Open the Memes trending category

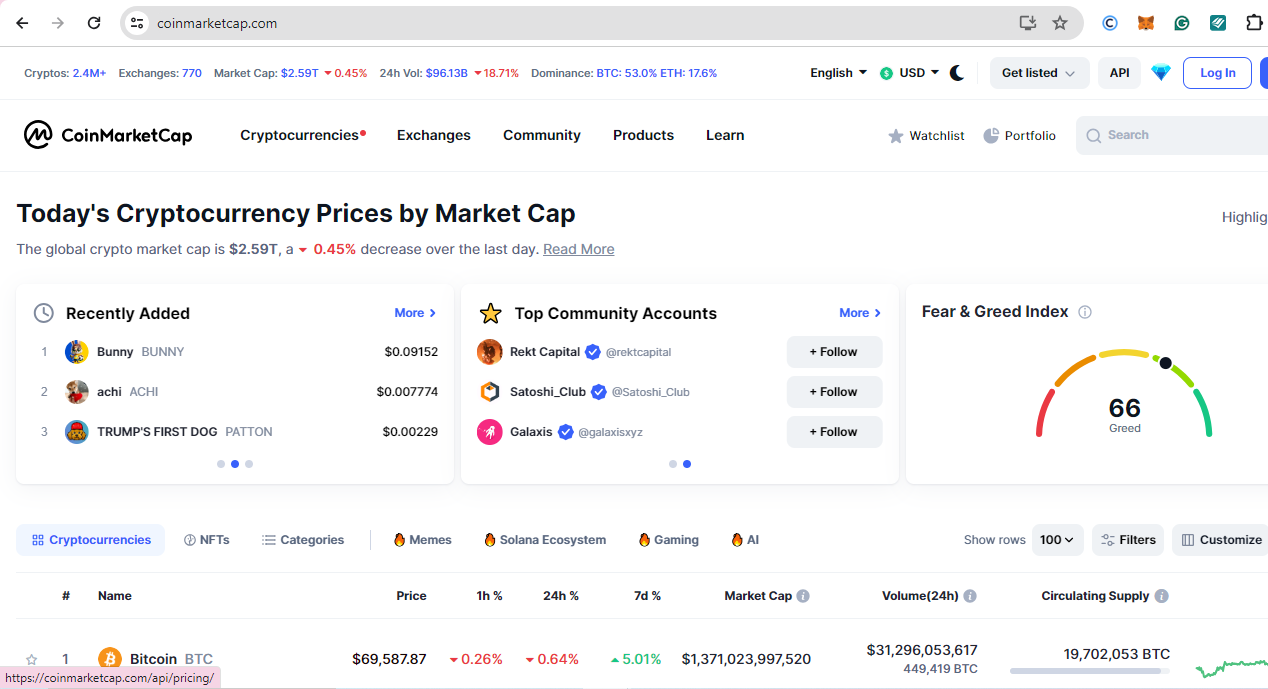[x=422, y=540]
